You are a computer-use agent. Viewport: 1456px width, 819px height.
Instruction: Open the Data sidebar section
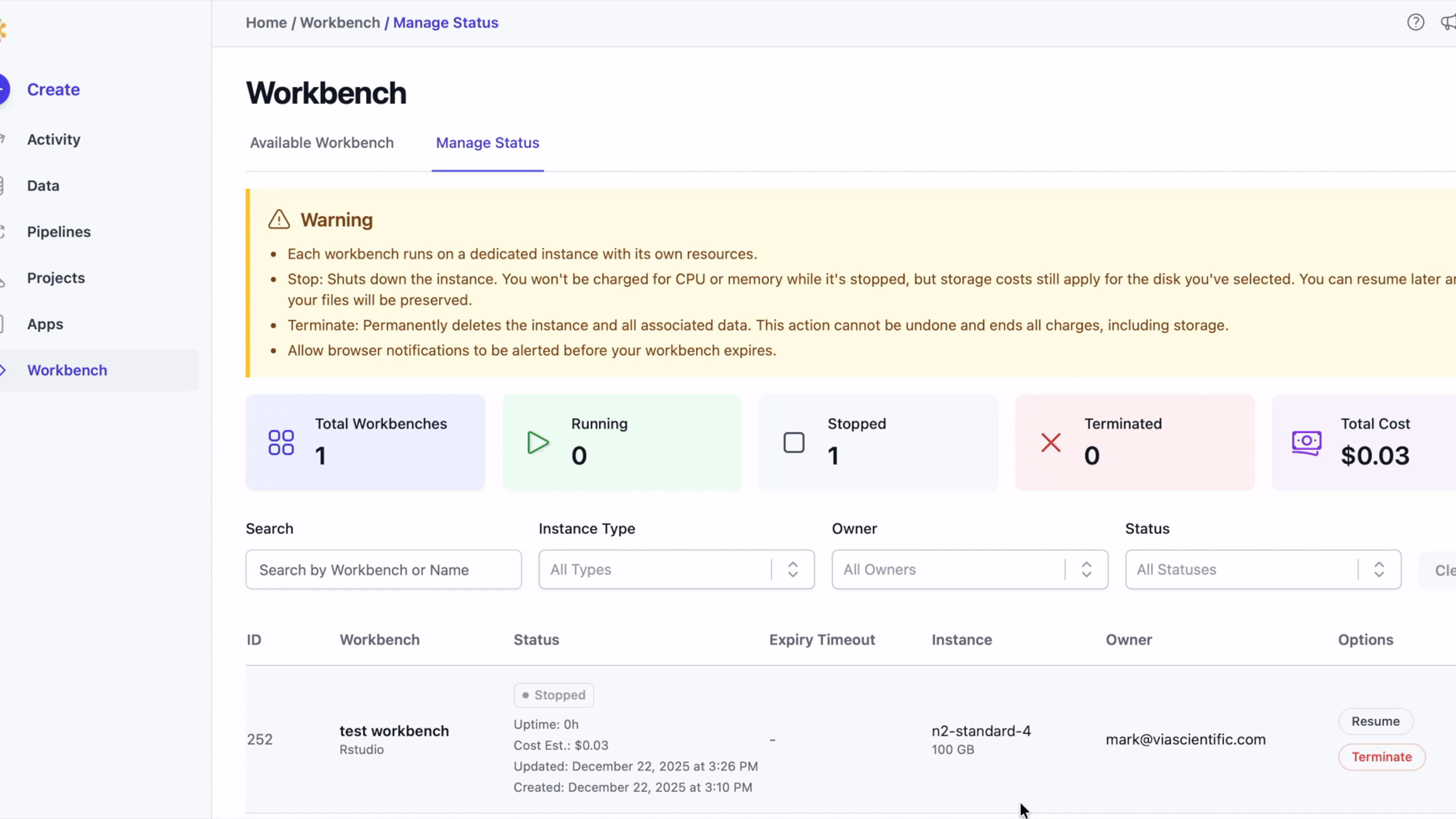pyautogui.click(x=43, y=185)
